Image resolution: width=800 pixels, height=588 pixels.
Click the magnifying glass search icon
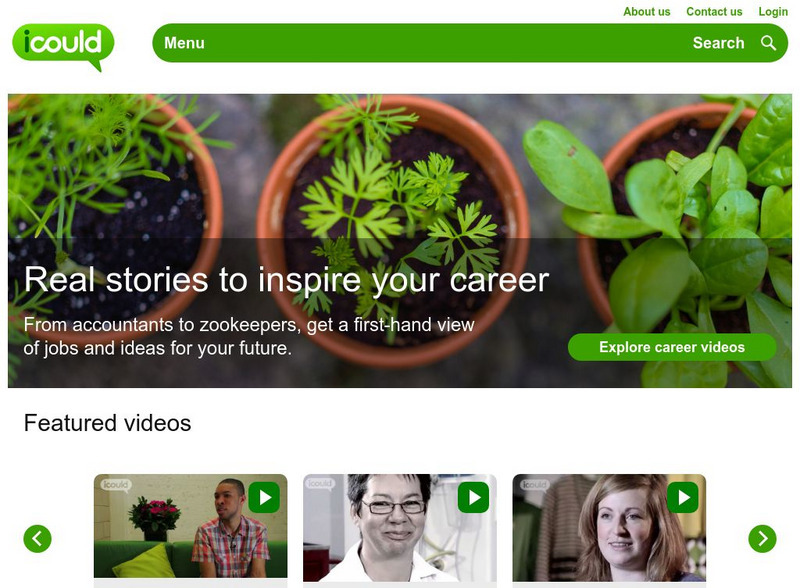(768, 43)
